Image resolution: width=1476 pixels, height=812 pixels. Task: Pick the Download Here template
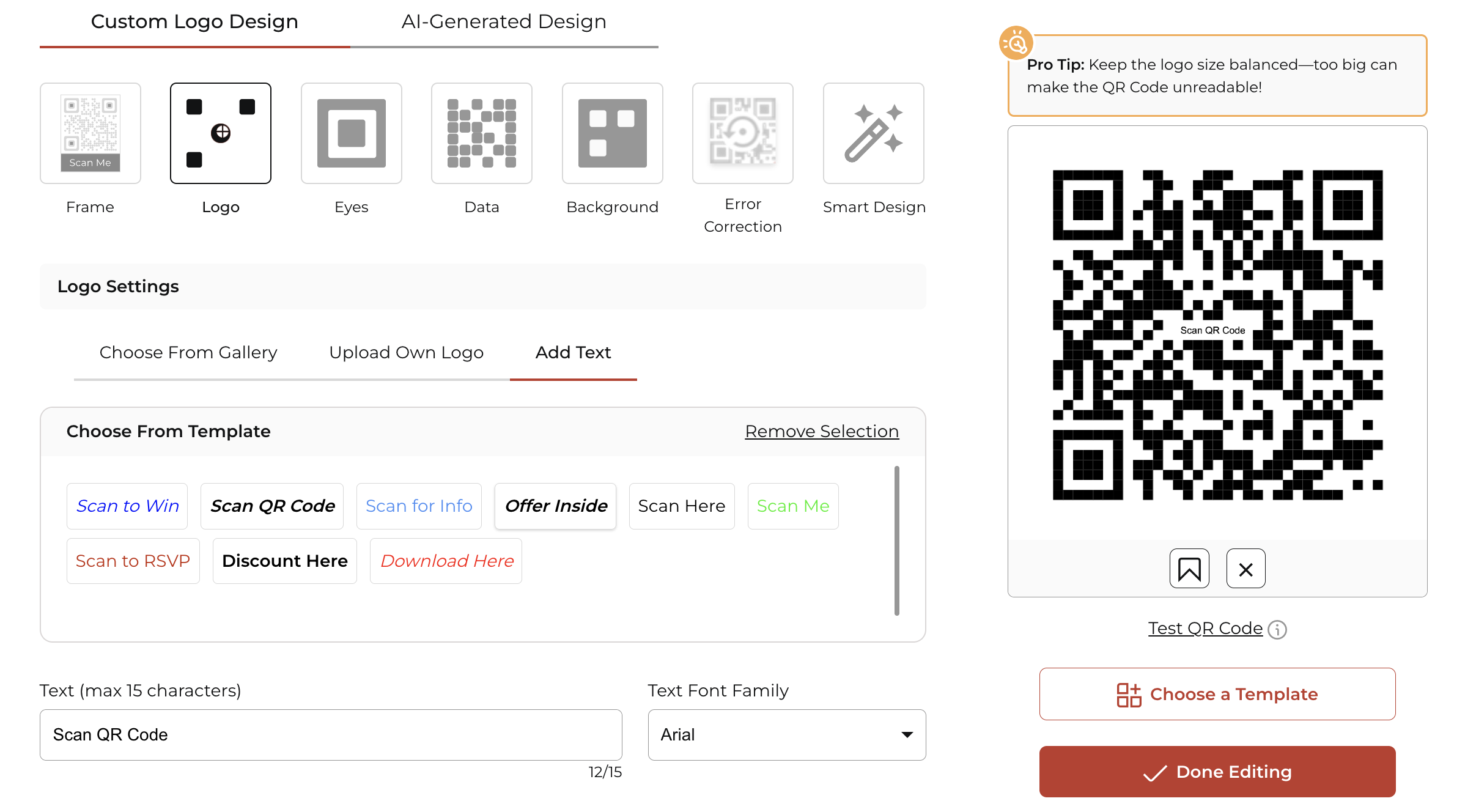click(x=446, y=561)
